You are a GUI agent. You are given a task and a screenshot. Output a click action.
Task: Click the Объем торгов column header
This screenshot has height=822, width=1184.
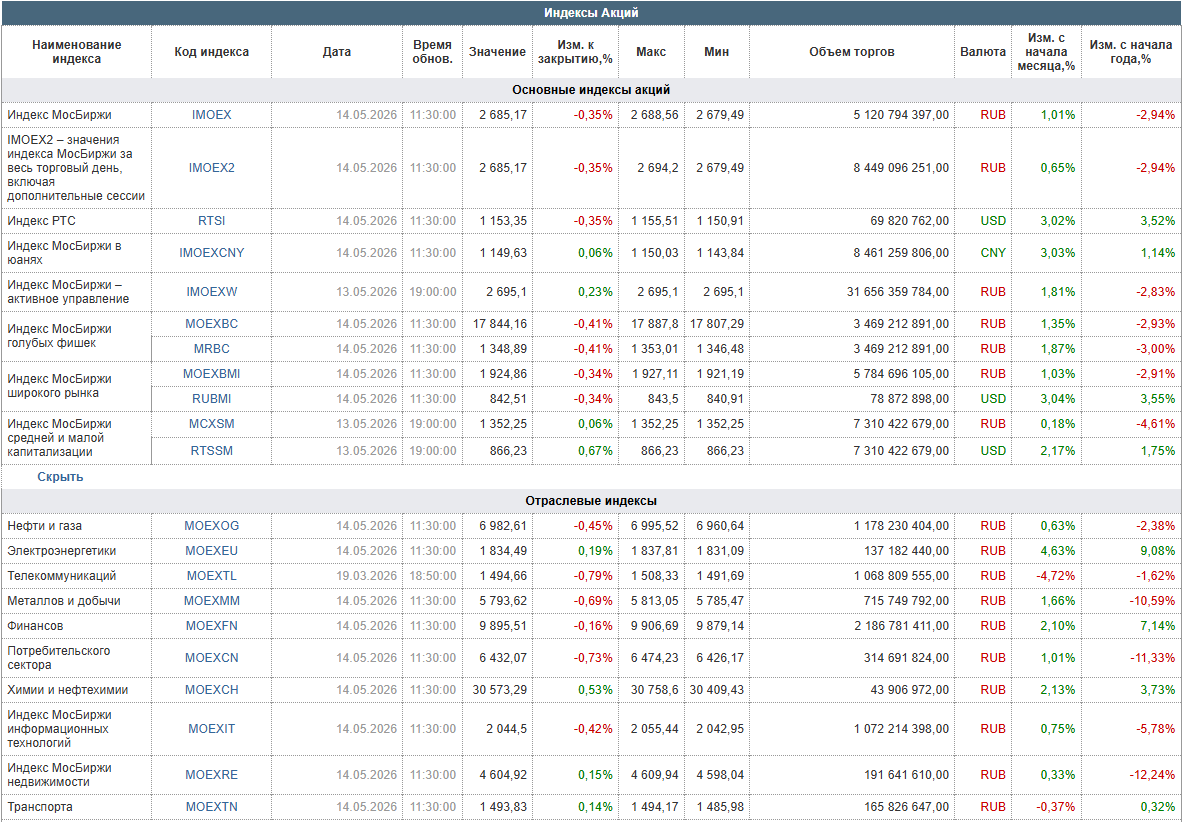(x=852, y=52)
